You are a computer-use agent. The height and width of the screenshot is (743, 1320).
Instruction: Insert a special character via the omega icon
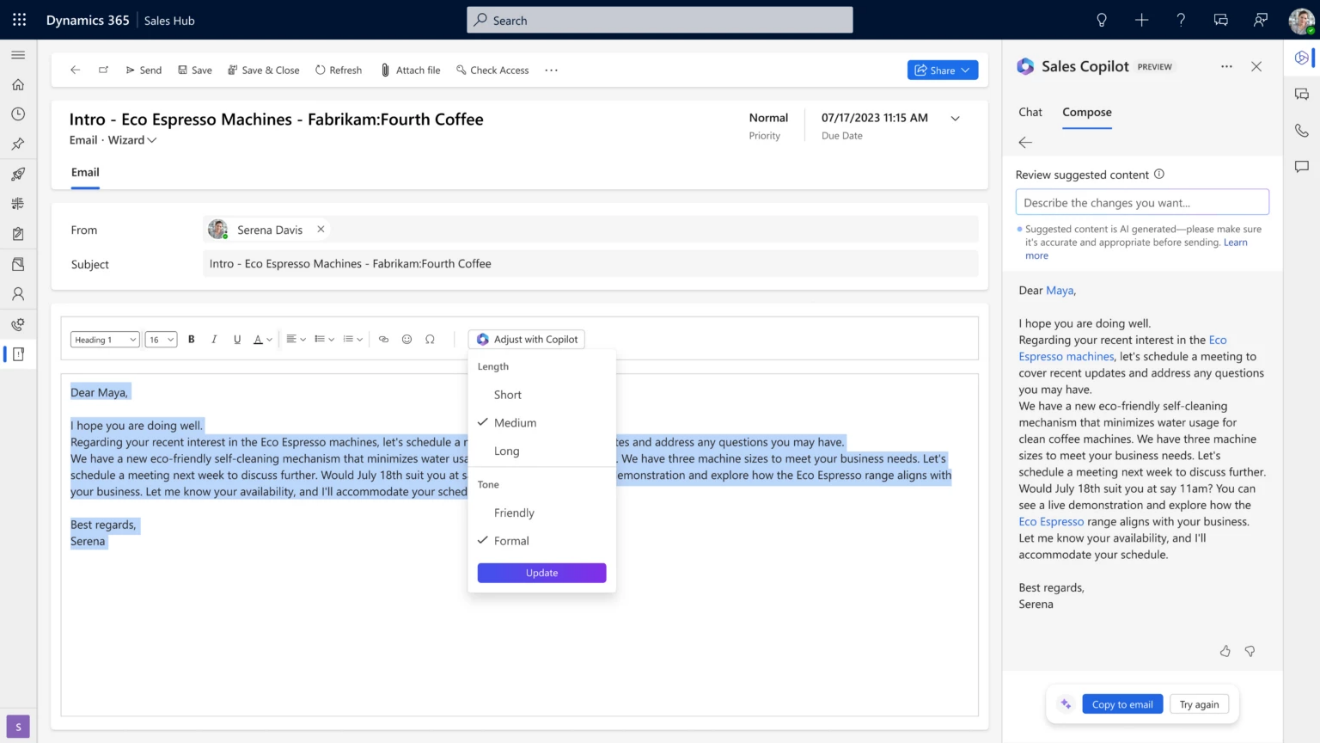pyautogui.click(x=430, y=339)
